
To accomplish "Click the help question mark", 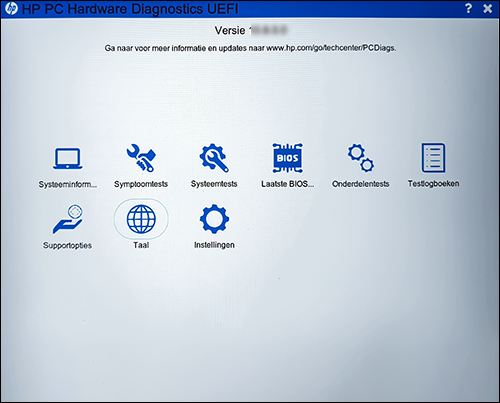I will pos(468,8).
